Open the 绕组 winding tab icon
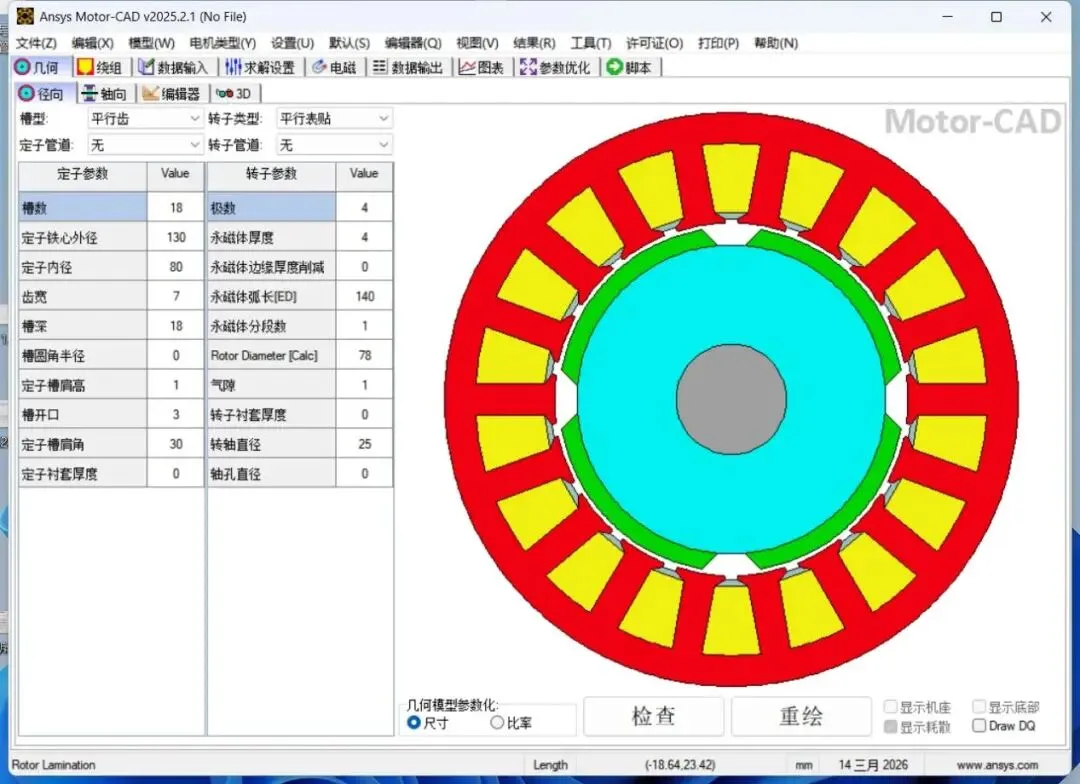 pos(85,67)
